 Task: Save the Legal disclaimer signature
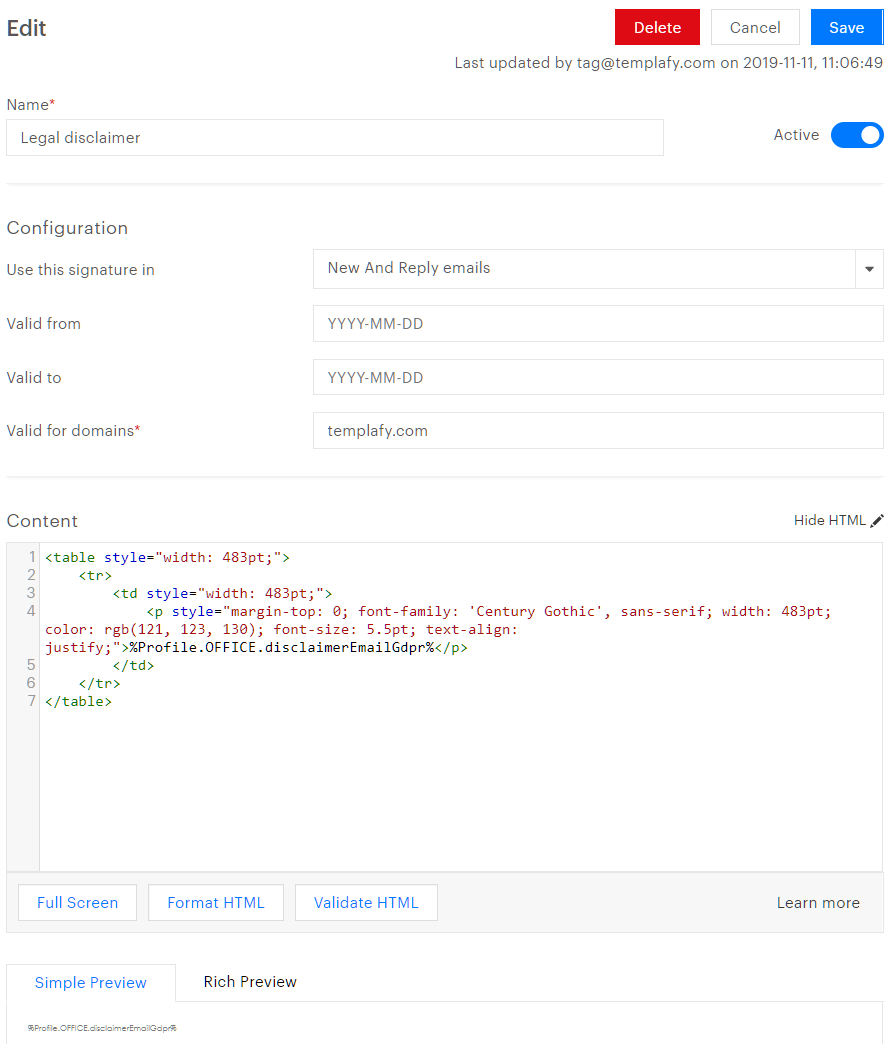[846, 27]
